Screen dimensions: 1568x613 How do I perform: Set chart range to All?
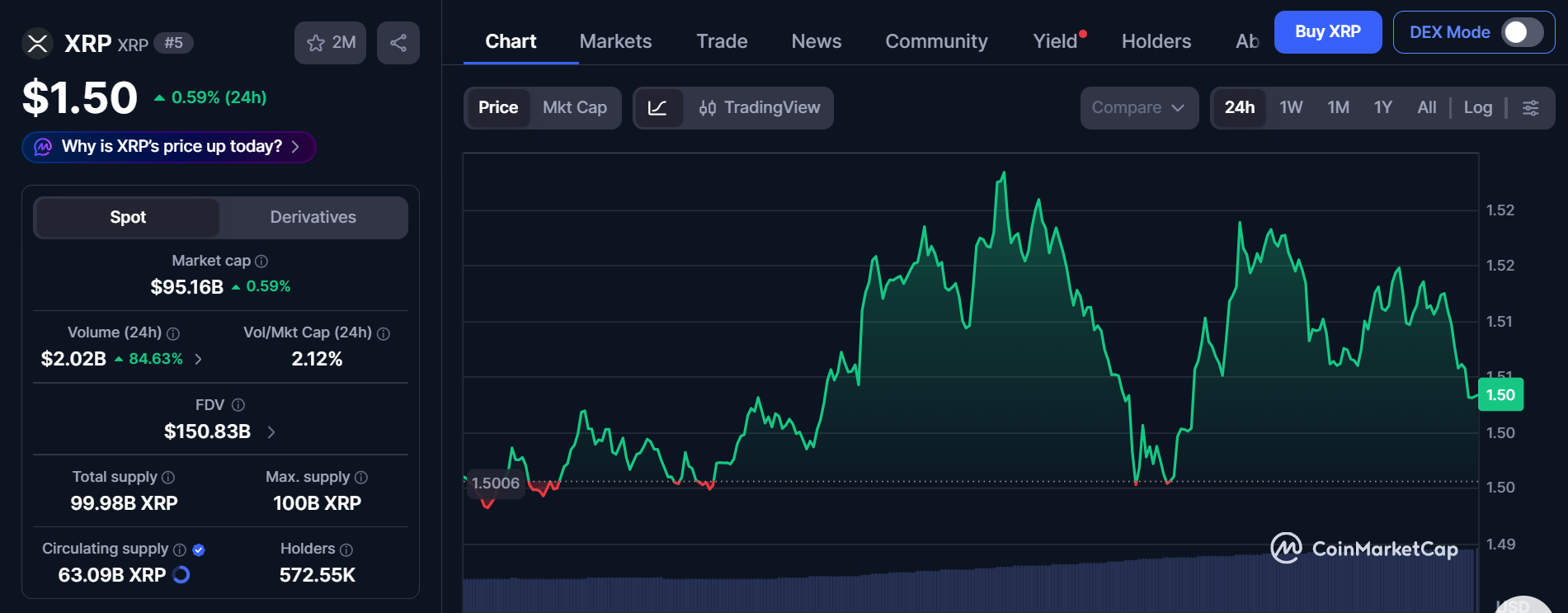1427,108
